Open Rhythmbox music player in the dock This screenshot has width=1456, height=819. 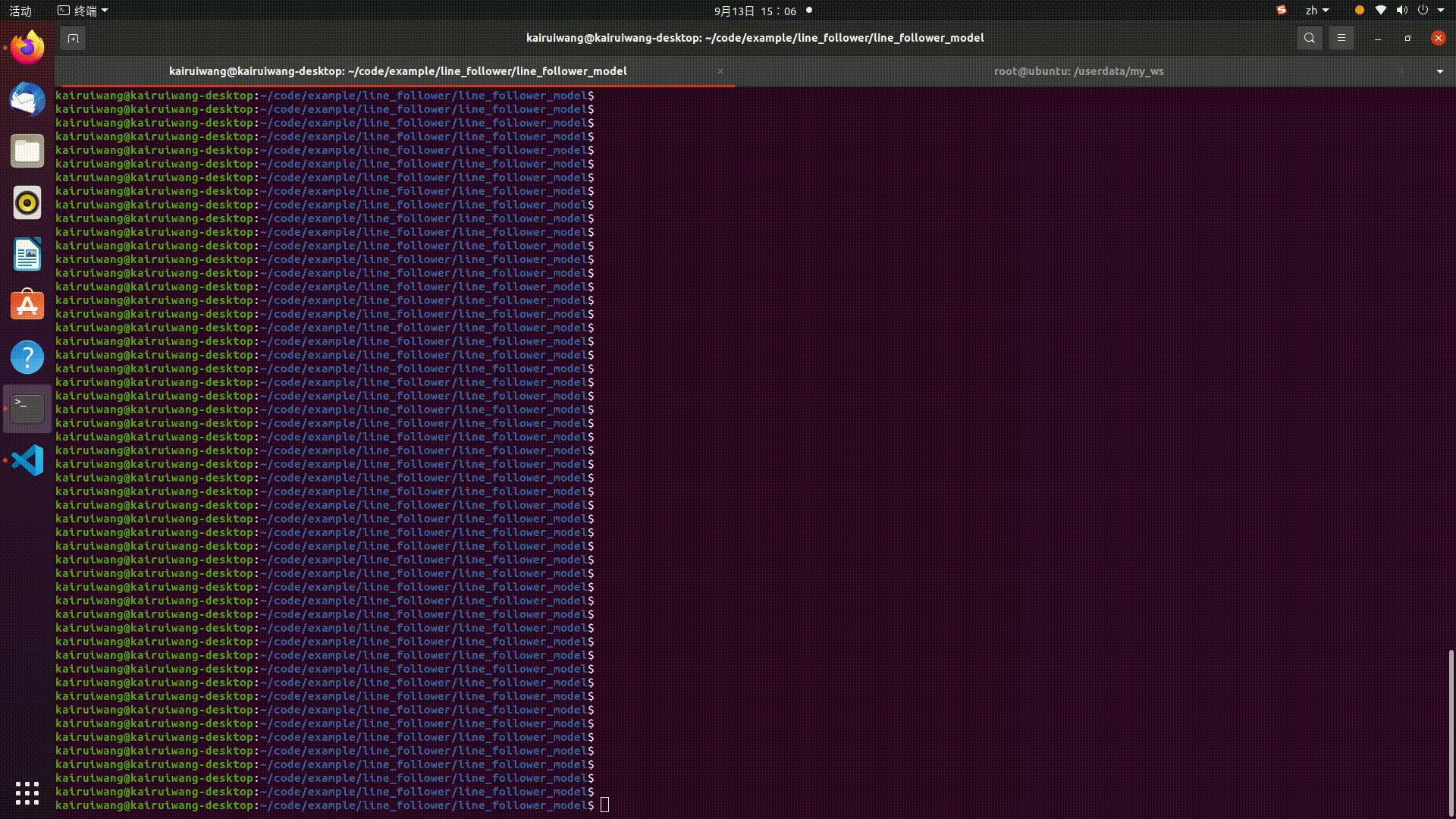pos(27,202)
